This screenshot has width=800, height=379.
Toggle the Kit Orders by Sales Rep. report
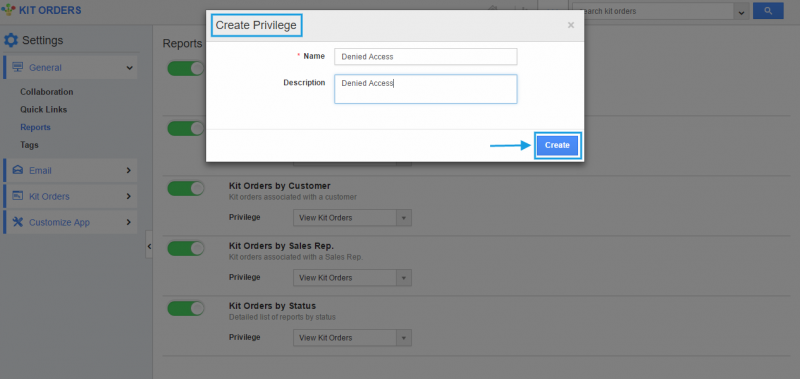click(x=186, y=248)
